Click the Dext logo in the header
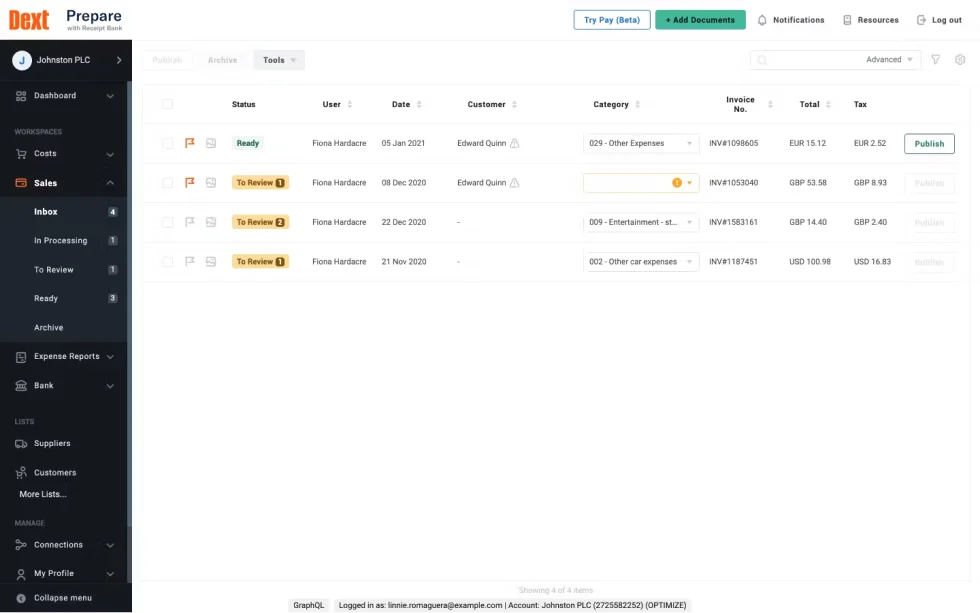The height and width of the screenshot is (613, 980). 27,18
